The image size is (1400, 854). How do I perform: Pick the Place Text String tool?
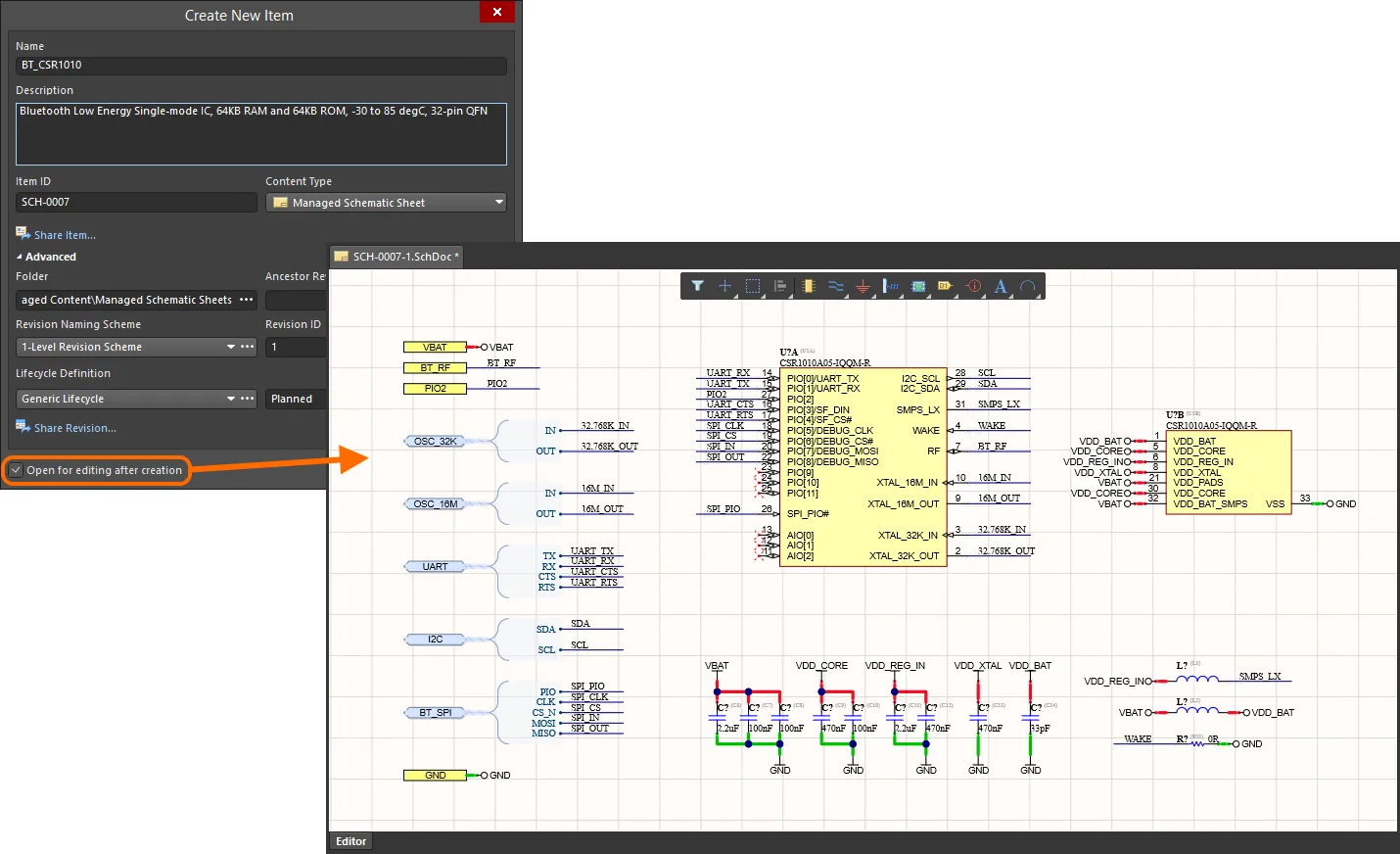pos(1000,286)
